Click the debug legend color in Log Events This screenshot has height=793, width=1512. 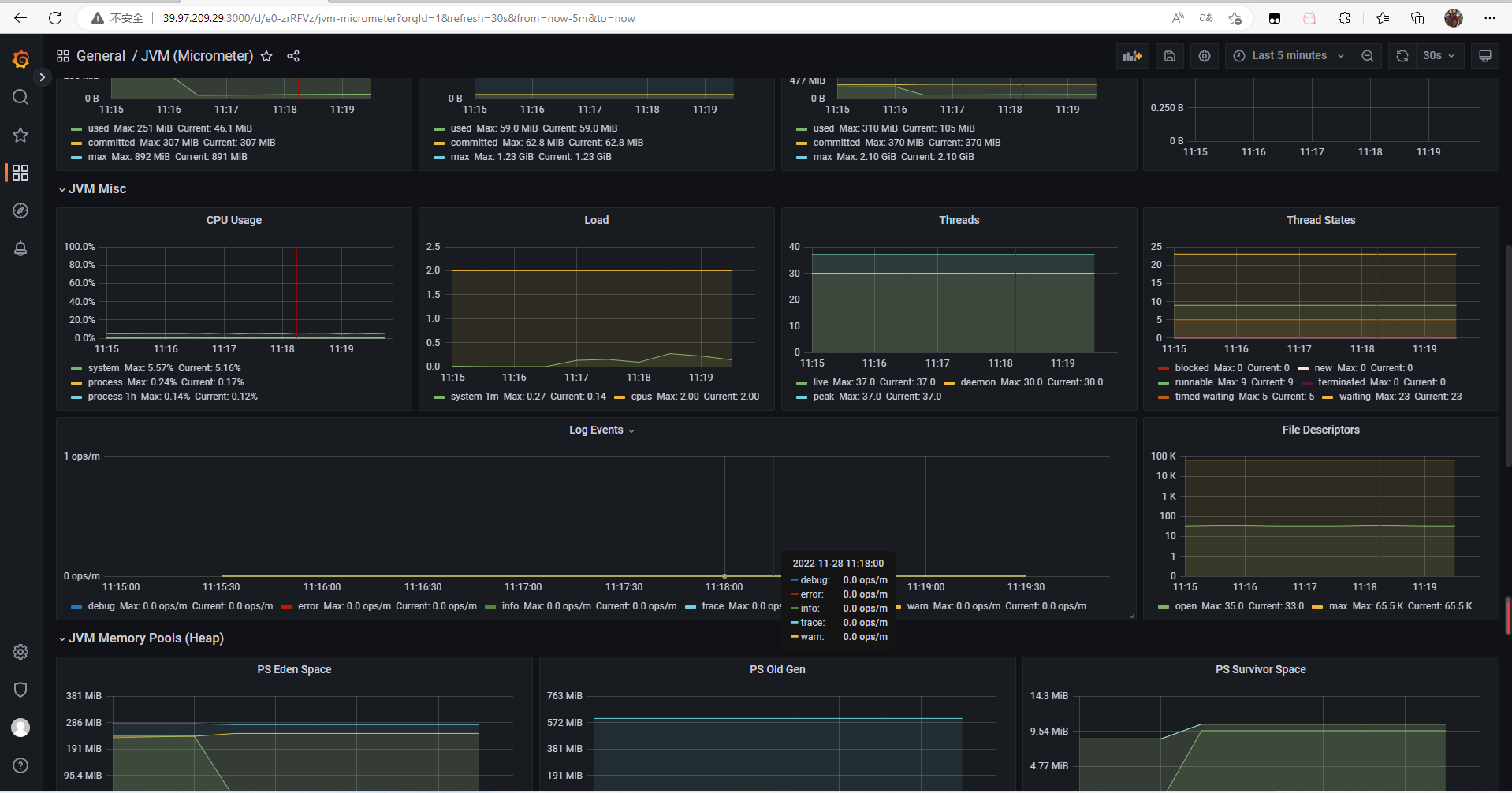click(x=76, y=607)
